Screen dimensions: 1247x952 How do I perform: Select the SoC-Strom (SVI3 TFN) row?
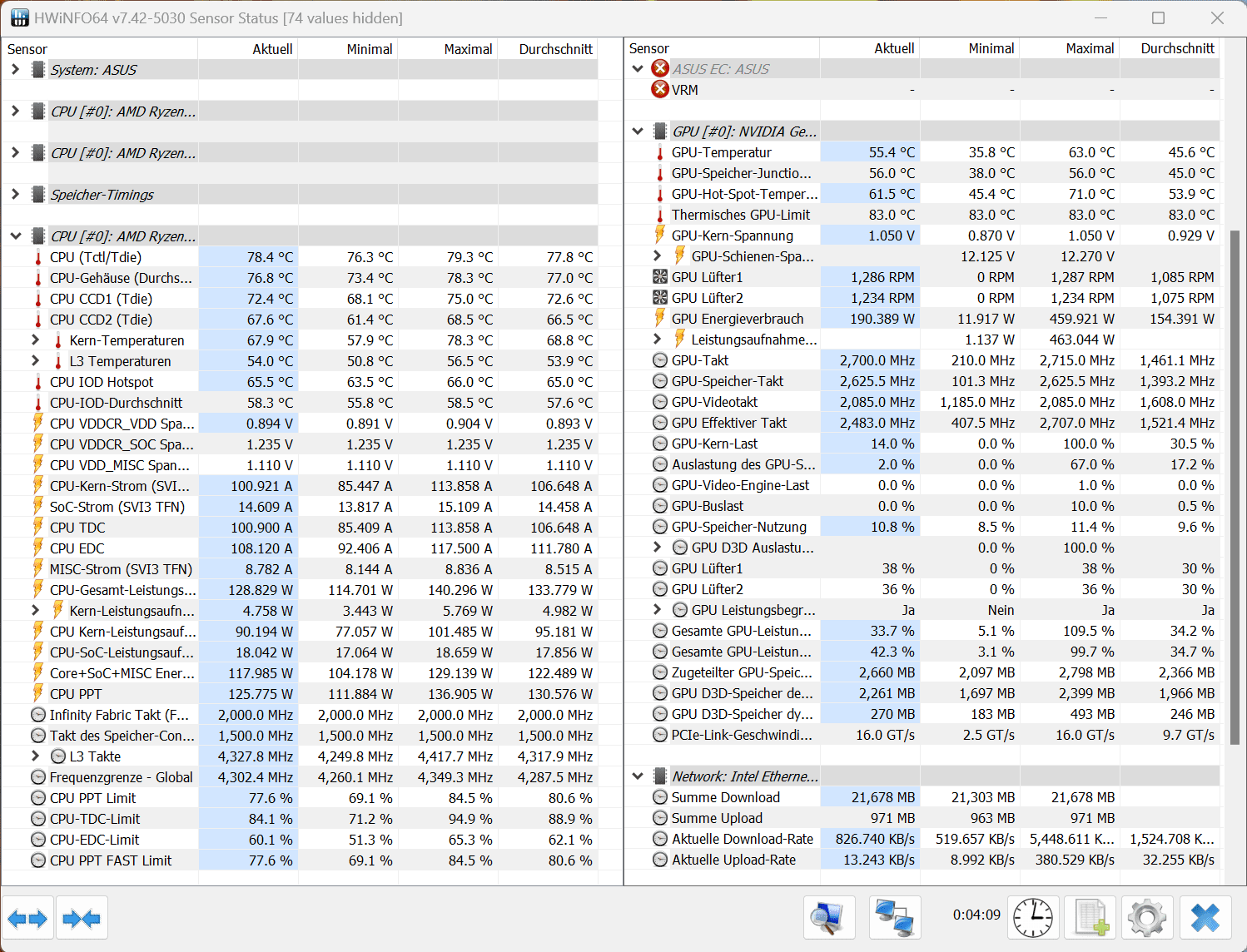[x=300, y=507]
